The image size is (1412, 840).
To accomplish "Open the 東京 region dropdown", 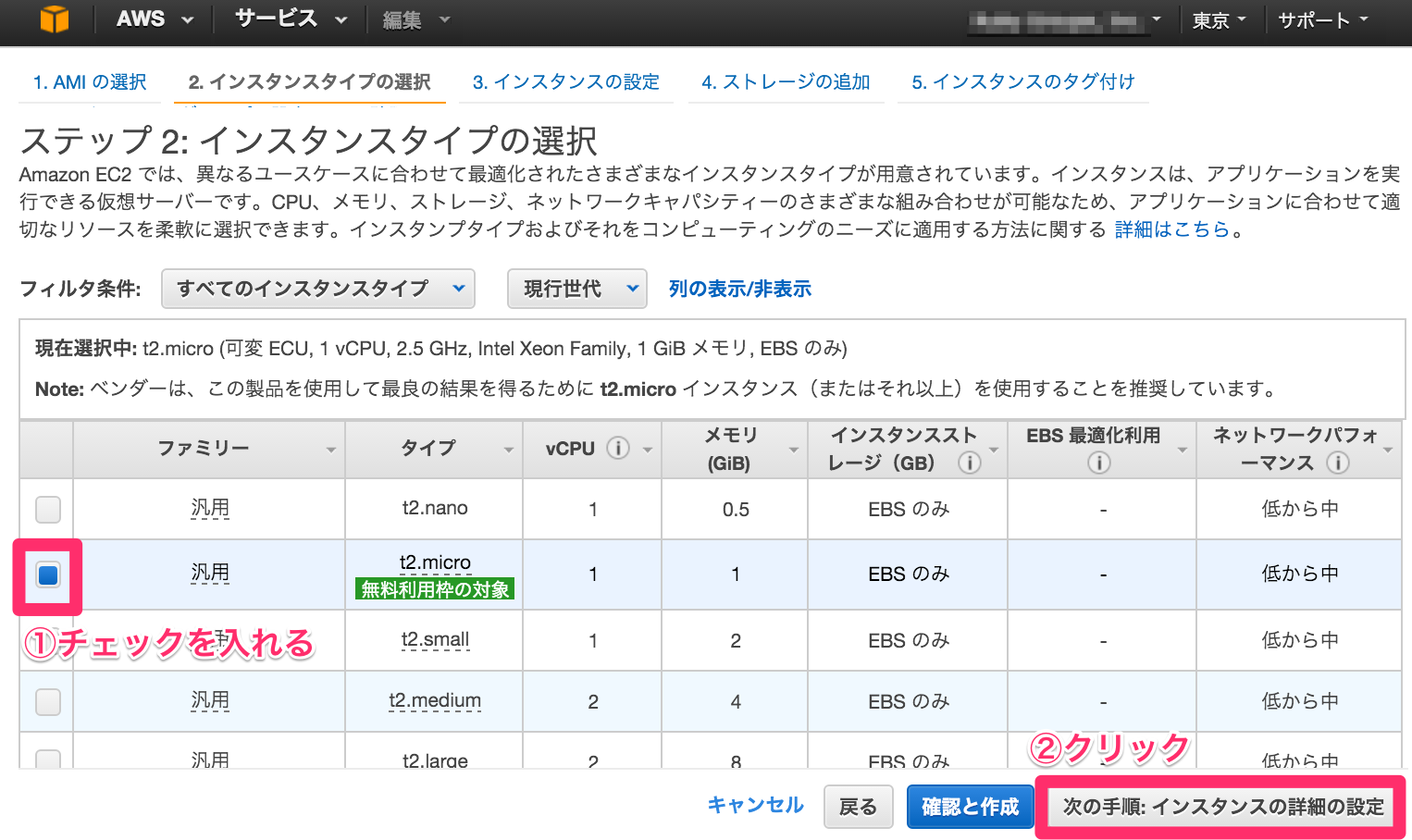I will 1219,19.
